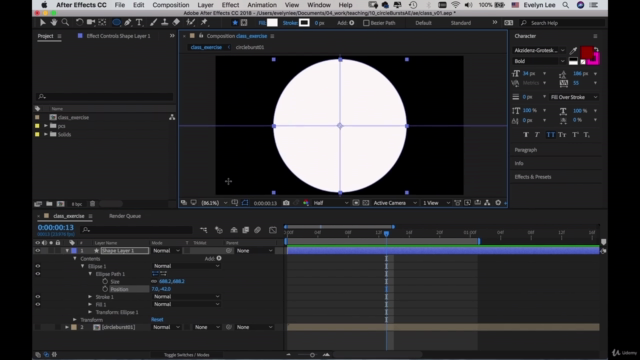Click the Reset link for Transform

[x=157, y=320]
